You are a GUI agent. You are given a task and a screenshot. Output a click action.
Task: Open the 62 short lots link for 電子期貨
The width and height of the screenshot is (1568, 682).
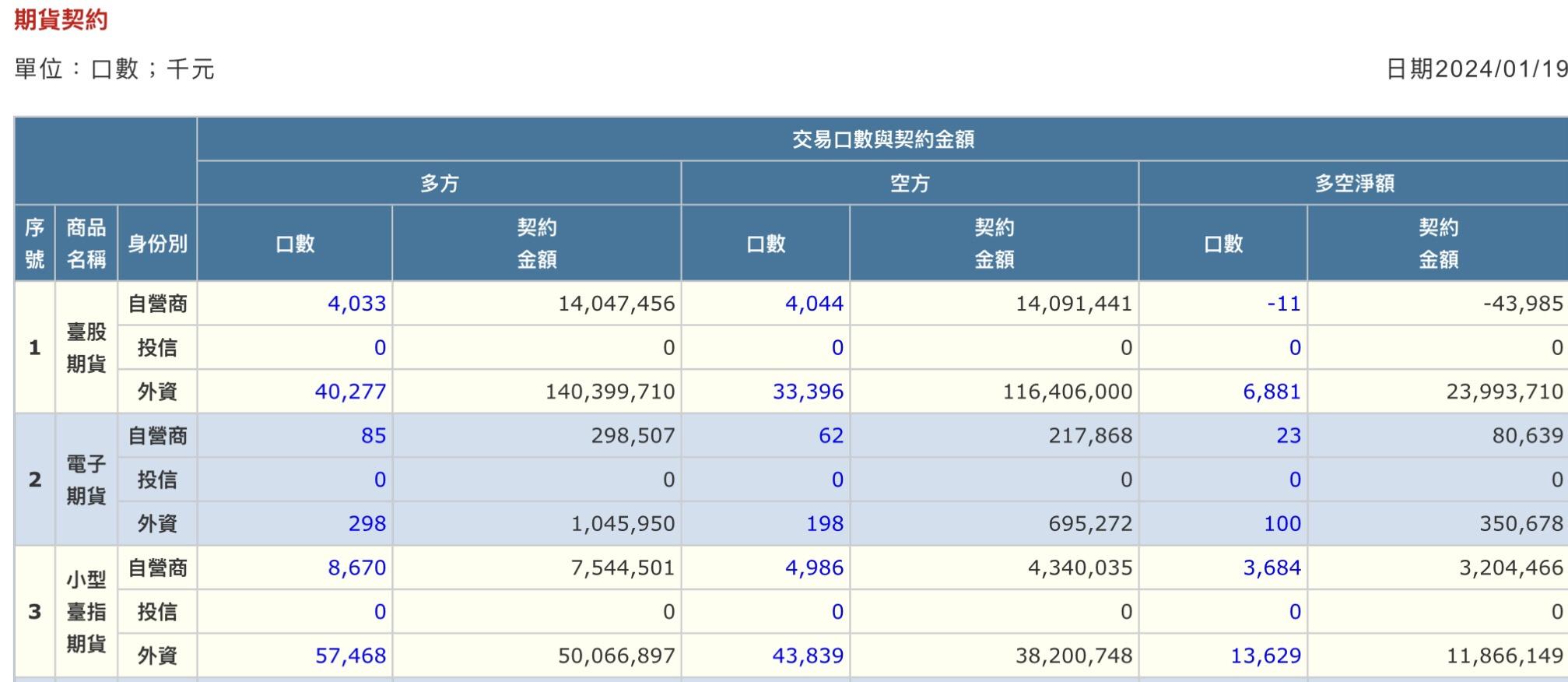point(831,436)
